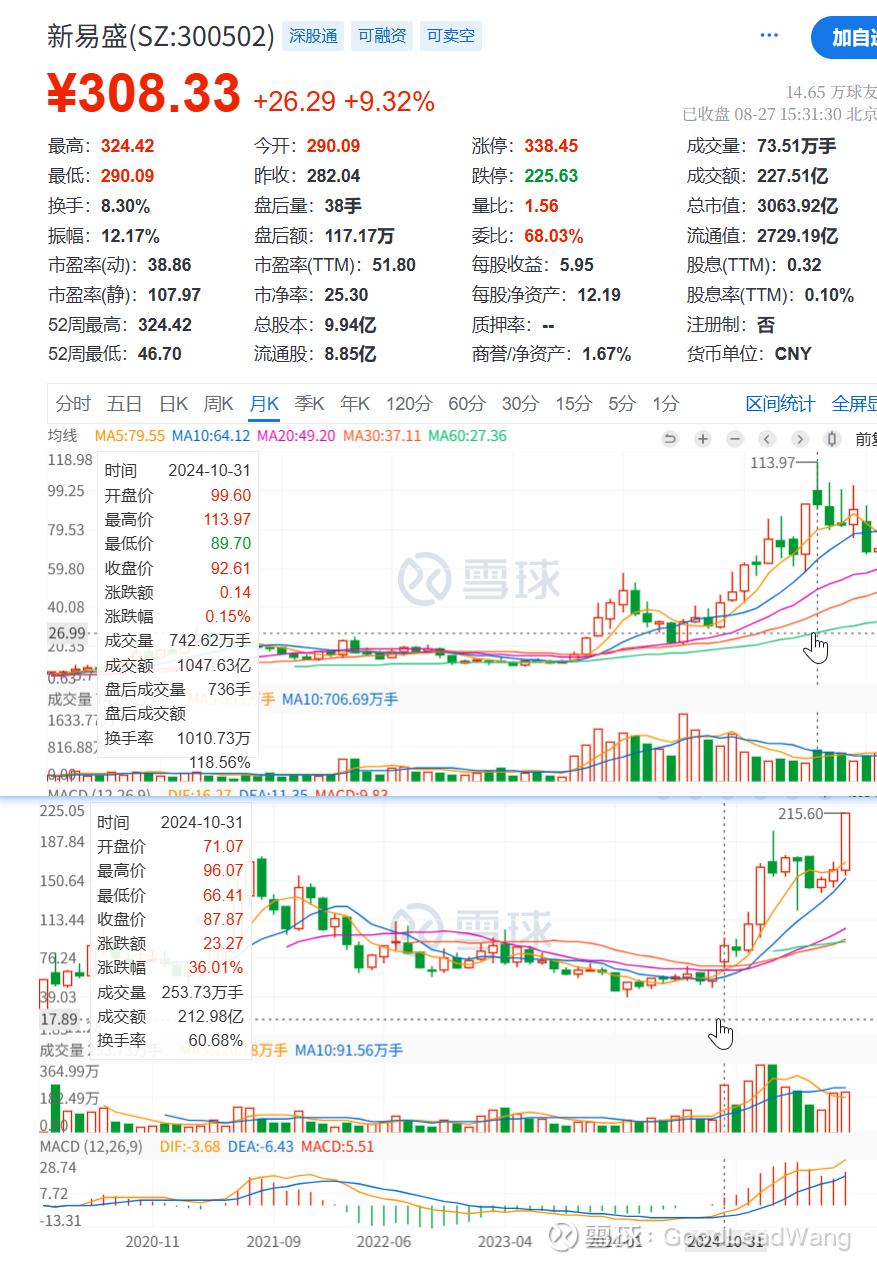
Task: Show the 5分 chart
Action: (622, 404)
